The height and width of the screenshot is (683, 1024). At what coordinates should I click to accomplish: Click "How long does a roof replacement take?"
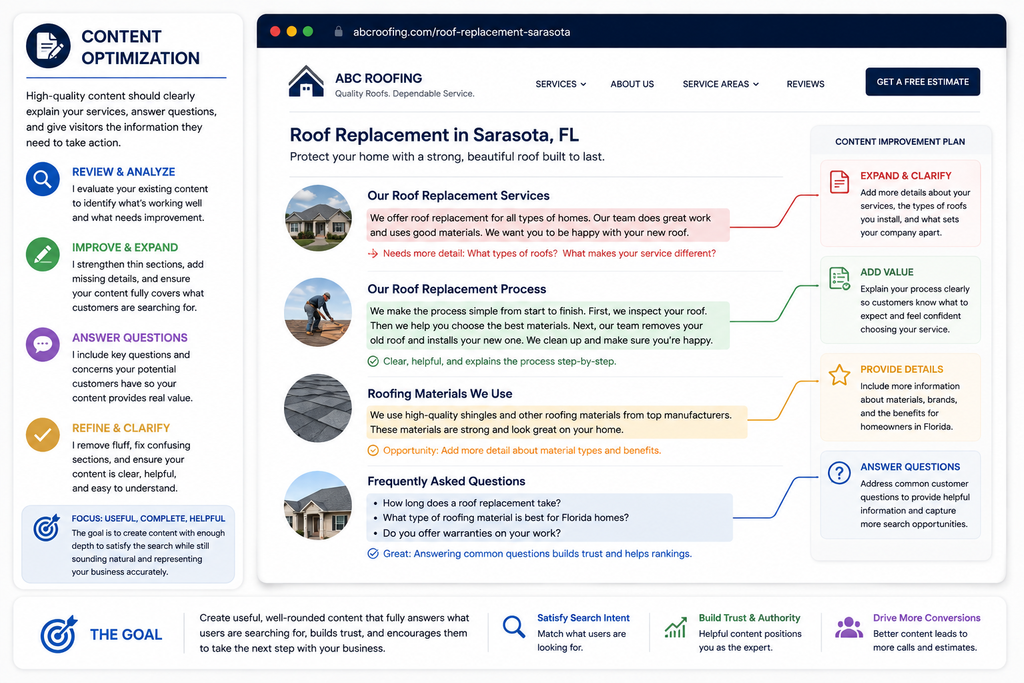click(x=472, y=503)
